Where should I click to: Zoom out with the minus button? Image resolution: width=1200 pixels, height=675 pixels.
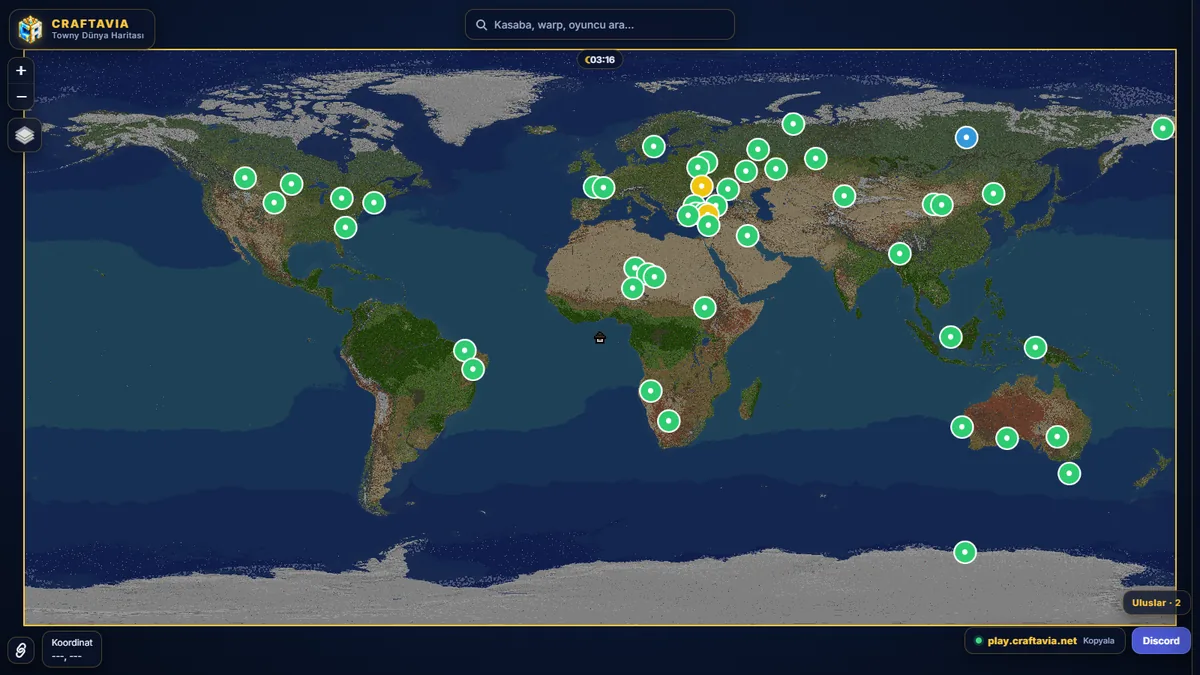22,97
